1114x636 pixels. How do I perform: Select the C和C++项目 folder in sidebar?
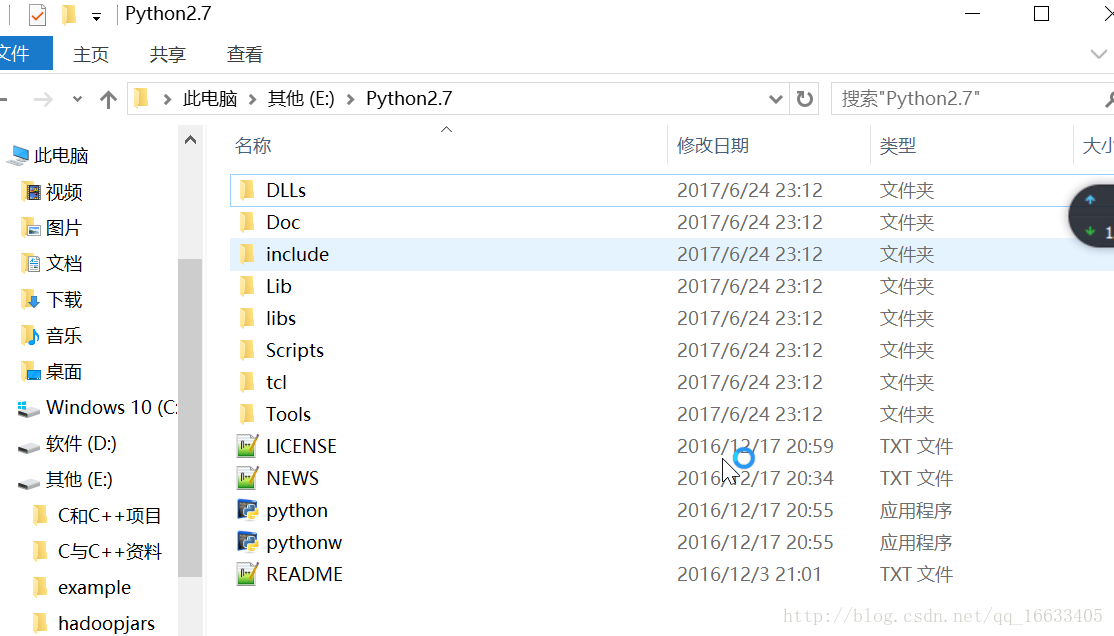[x=109, y=516]
